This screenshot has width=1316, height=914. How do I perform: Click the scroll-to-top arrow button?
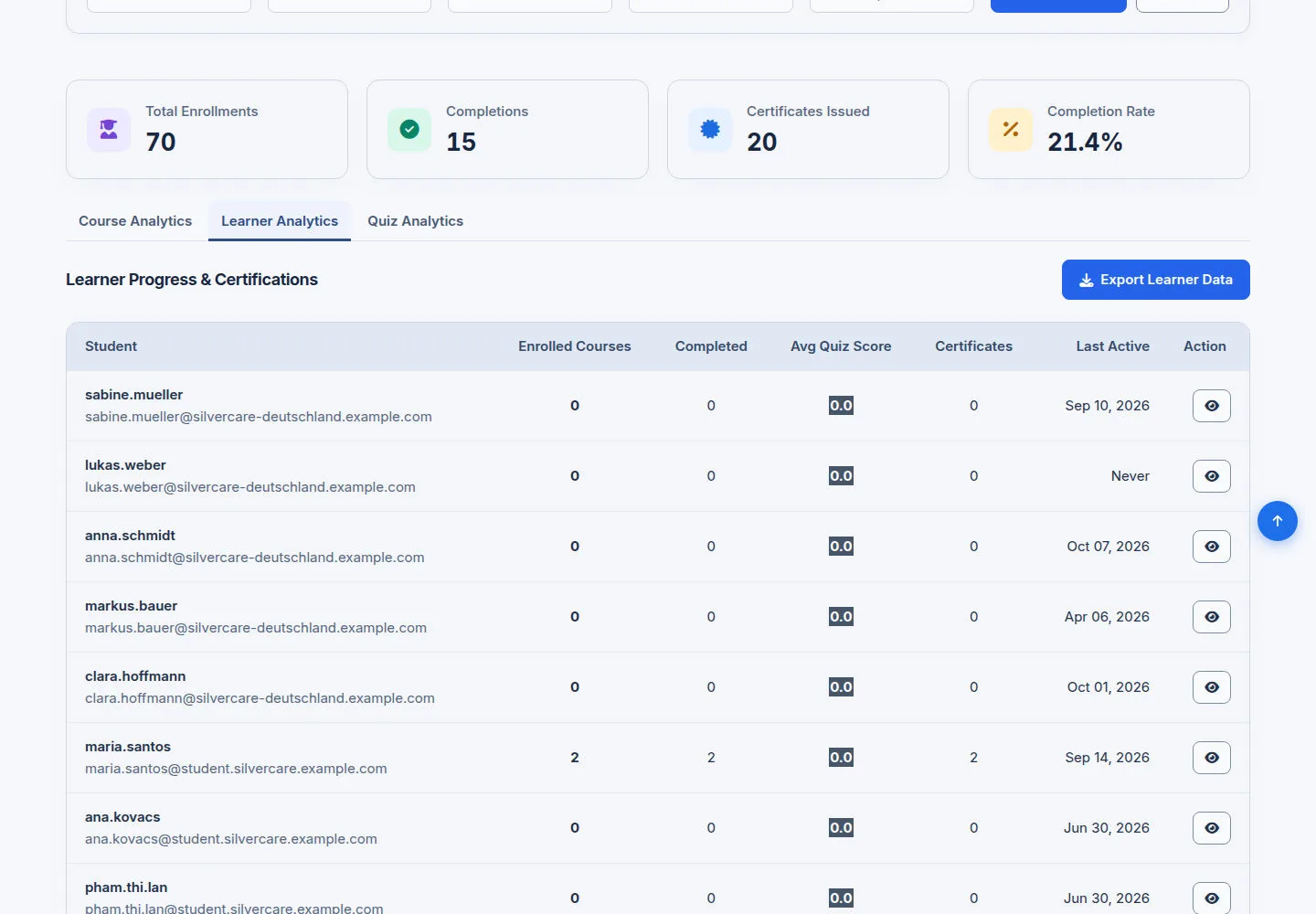coord(1278,521)
